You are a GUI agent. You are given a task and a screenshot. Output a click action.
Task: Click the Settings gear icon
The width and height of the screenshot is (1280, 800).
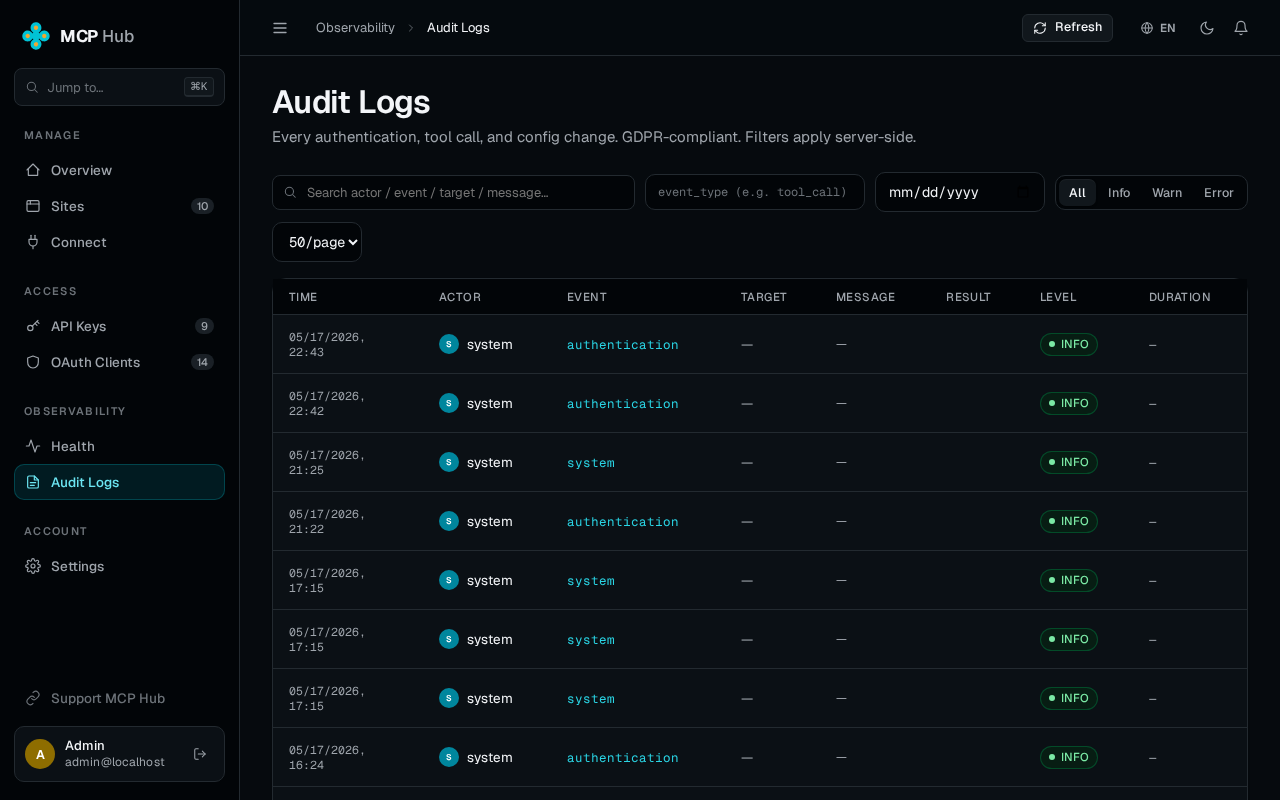[33, 566]
